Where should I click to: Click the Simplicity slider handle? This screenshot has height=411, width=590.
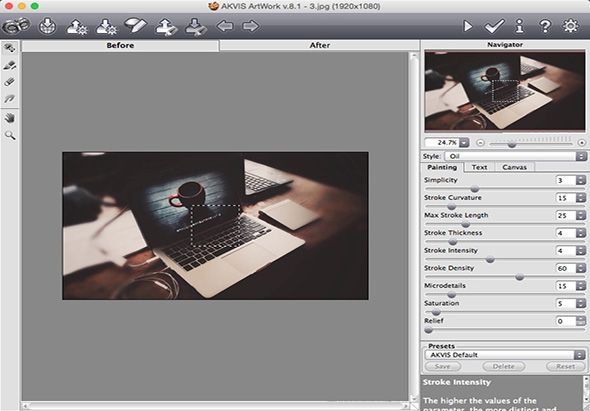475,189
